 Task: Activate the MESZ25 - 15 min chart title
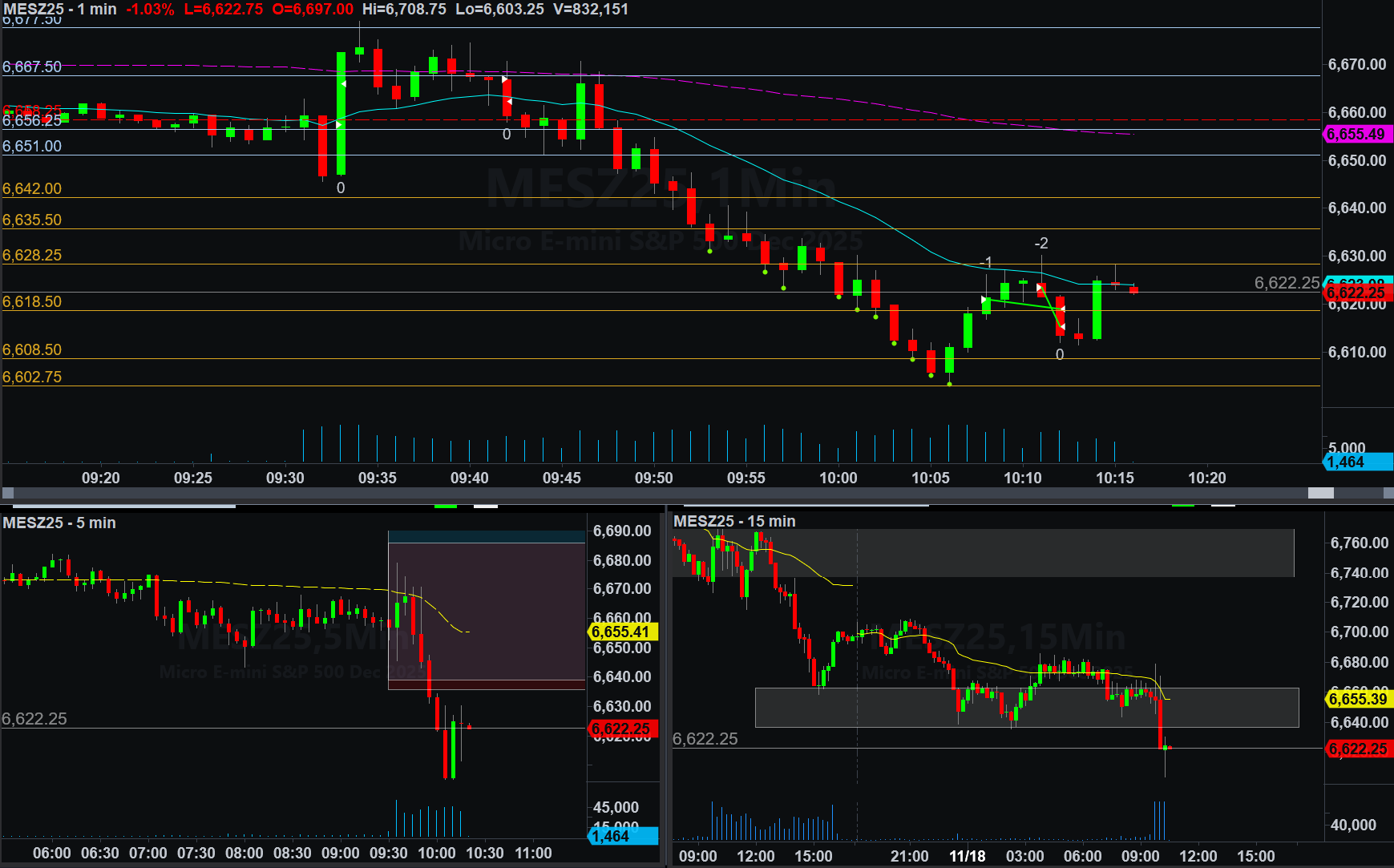734,521
